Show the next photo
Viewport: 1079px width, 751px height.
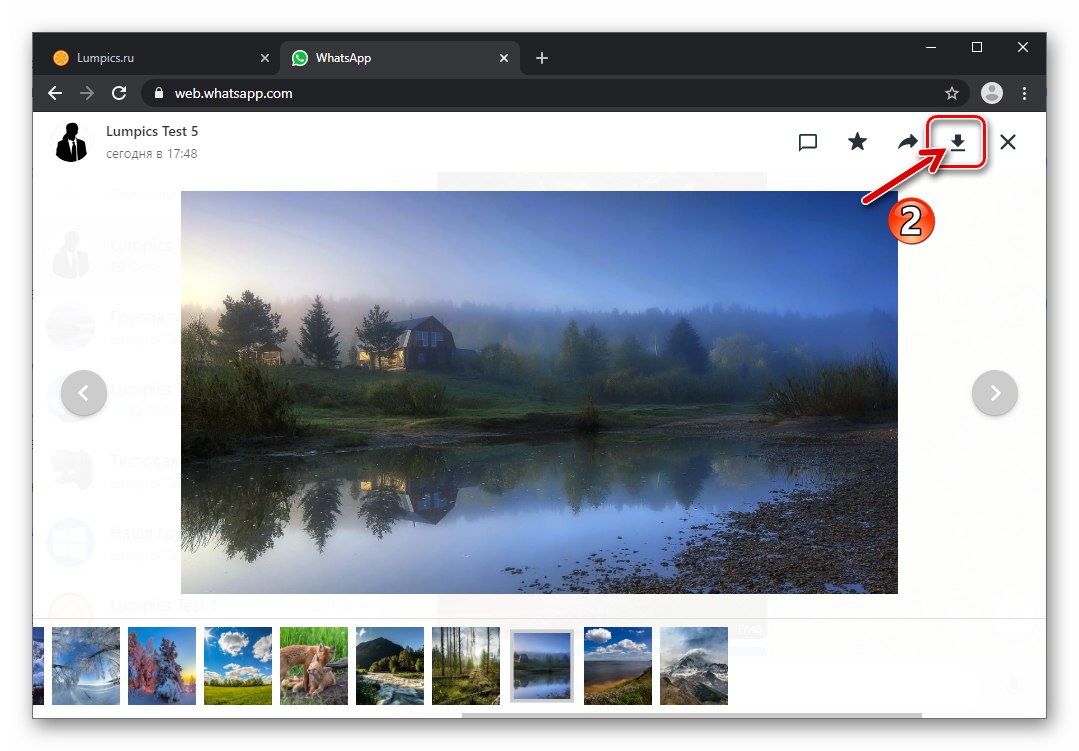click(x=995, y=393)
